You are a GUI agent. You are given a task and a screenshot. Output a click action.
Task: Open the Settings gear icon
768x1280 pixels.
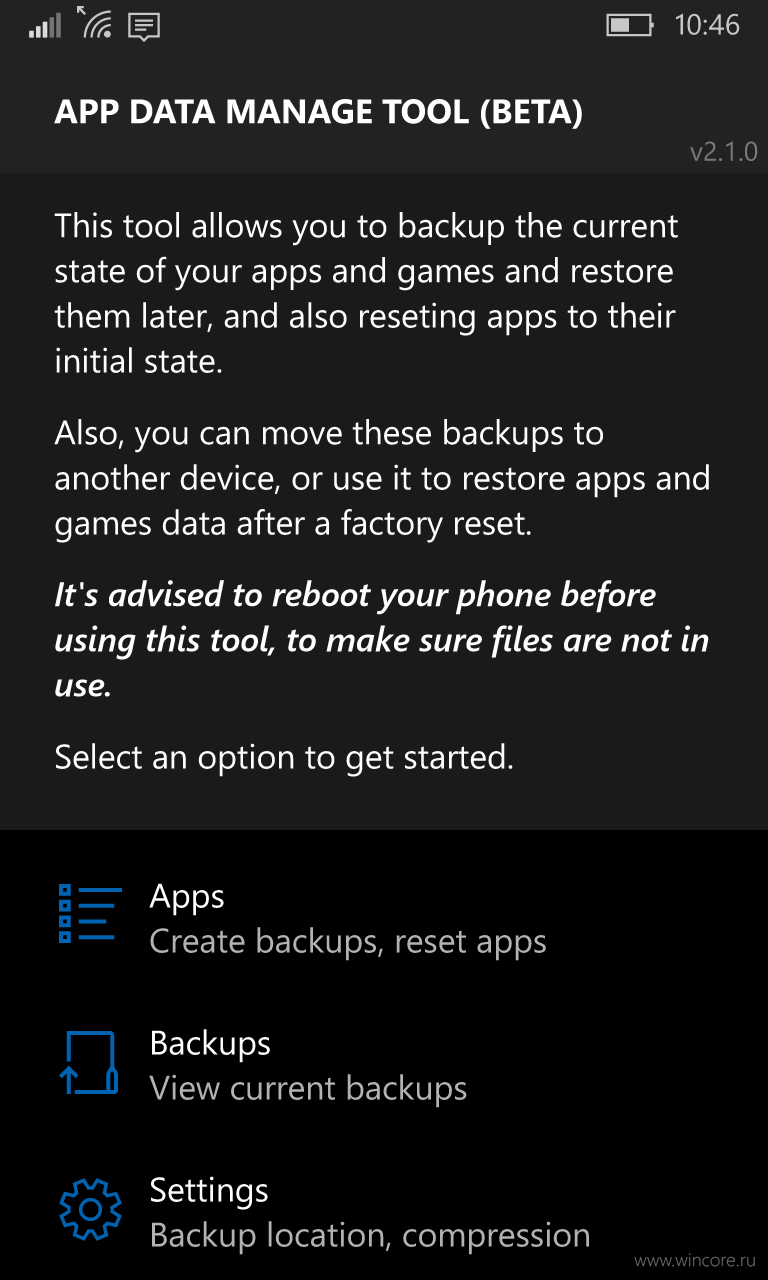click(x=90, y=1210)
